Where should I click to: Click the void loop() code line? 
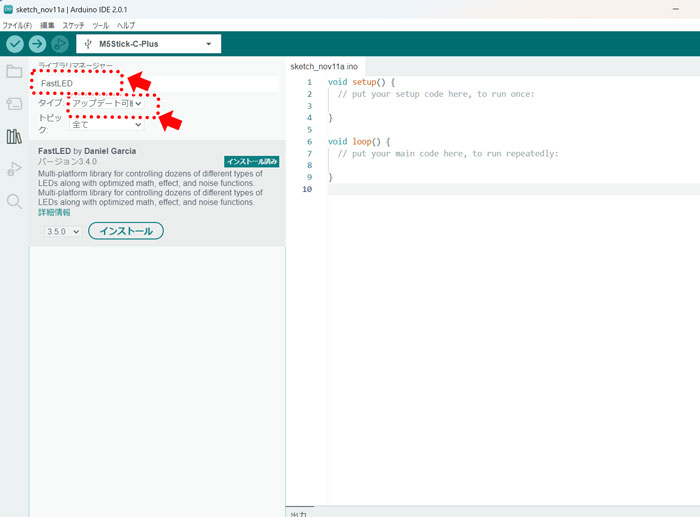click(x=359, y=142)
